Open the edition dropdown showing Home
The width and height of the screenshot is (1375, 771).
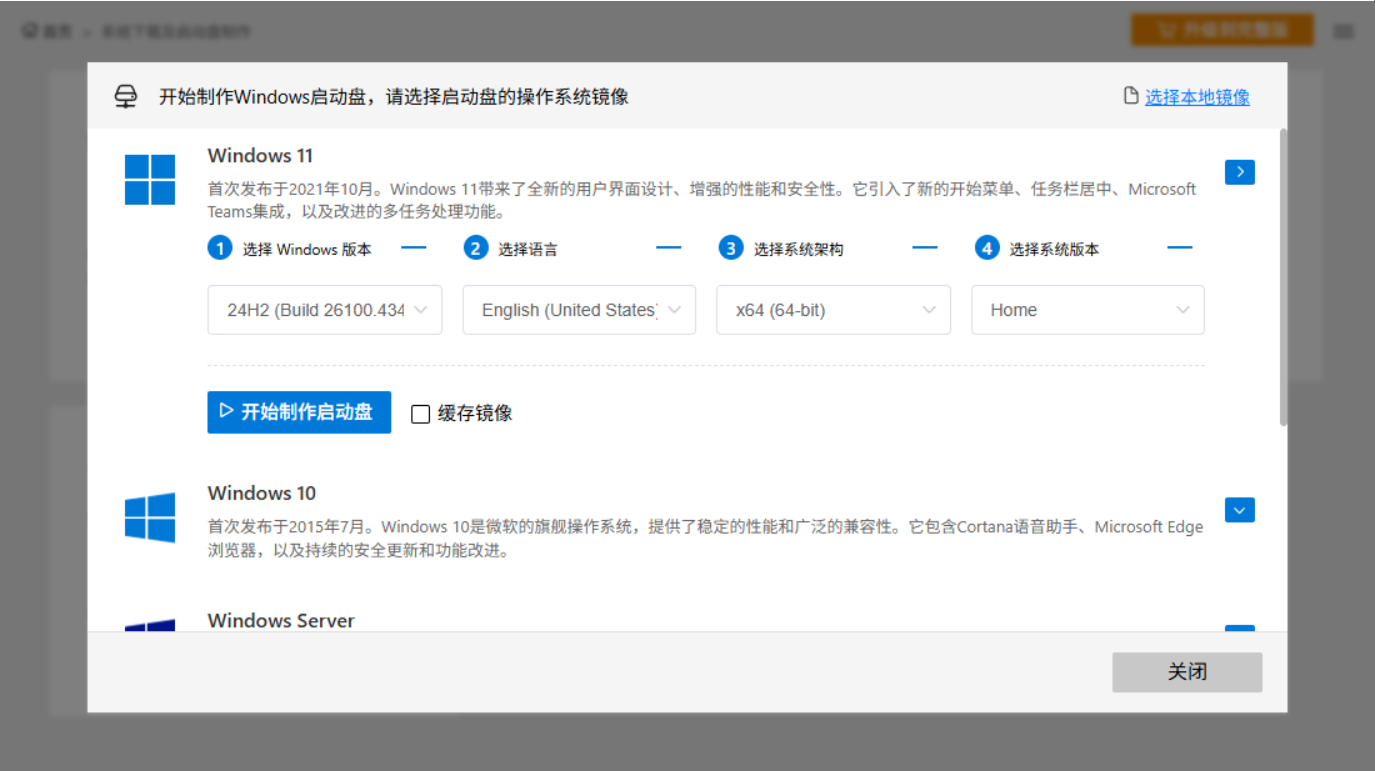[x=1087, y=310]
